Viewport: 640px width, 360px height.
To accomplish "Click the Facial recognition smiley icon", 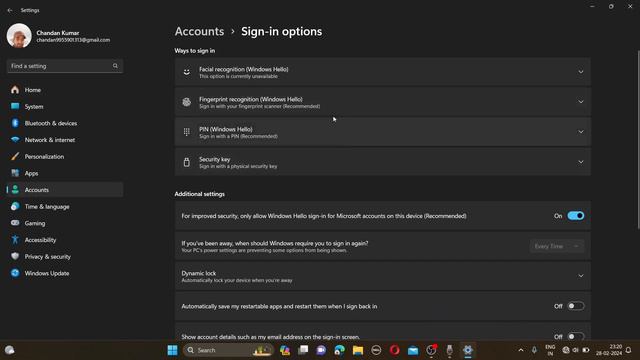I will pyautogui.click(x=187, y=72).
